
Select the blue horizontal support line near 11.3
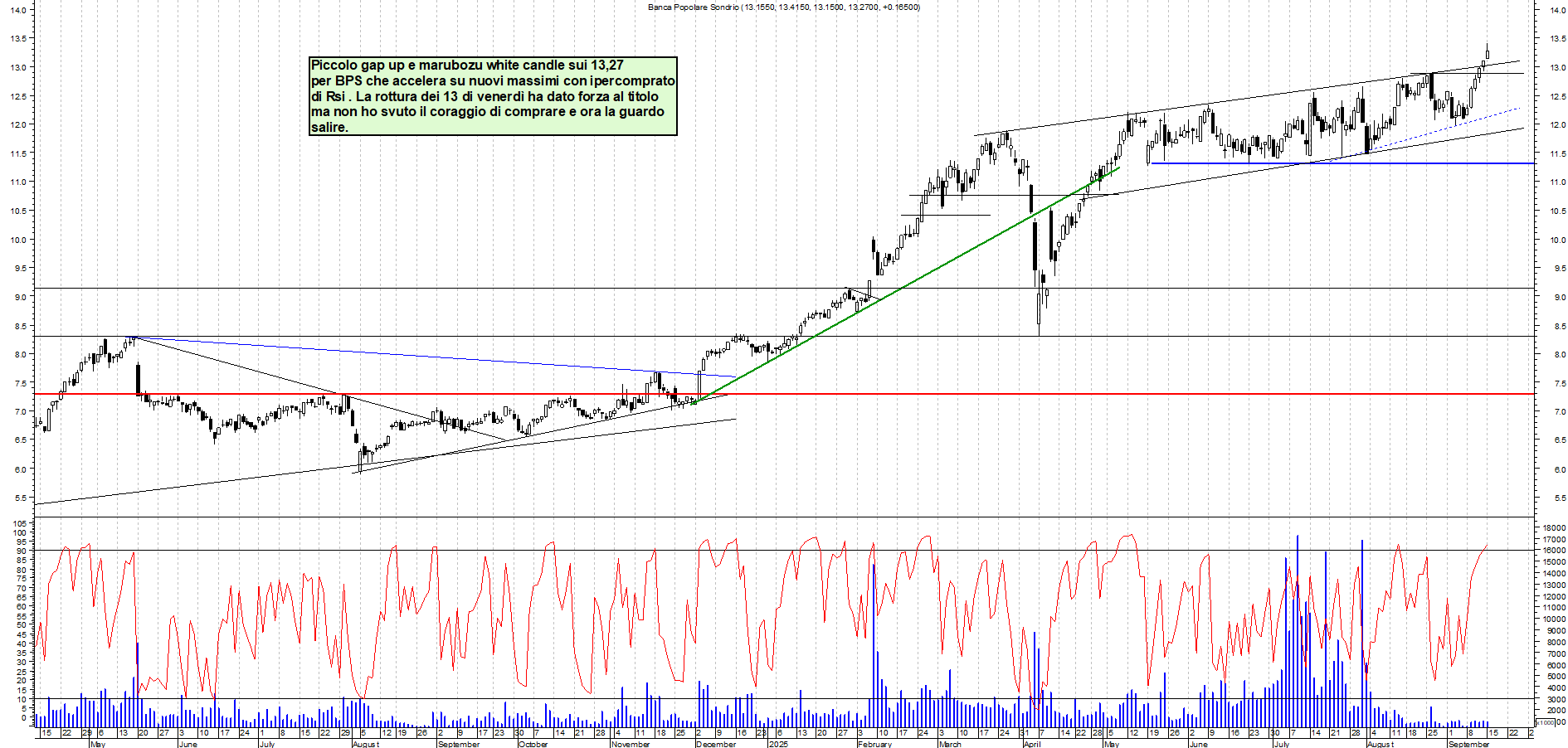1342,163
